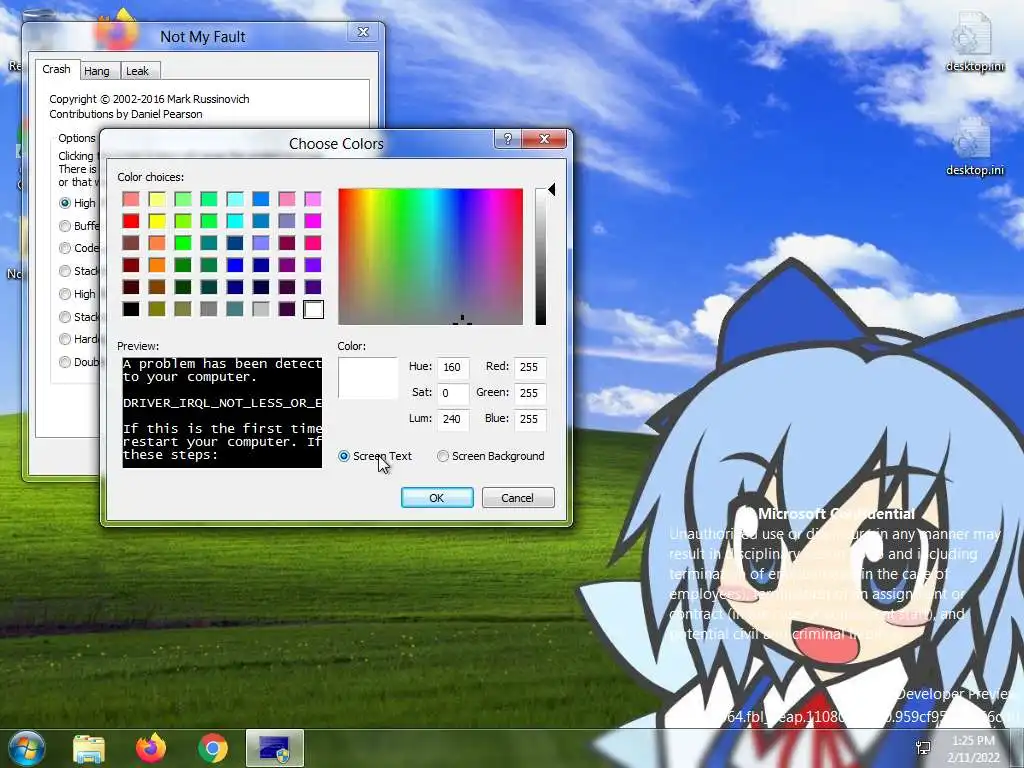This screenshot has height=768, width=1024.
Task: Open the Windows Start orb
Action: 26,748
